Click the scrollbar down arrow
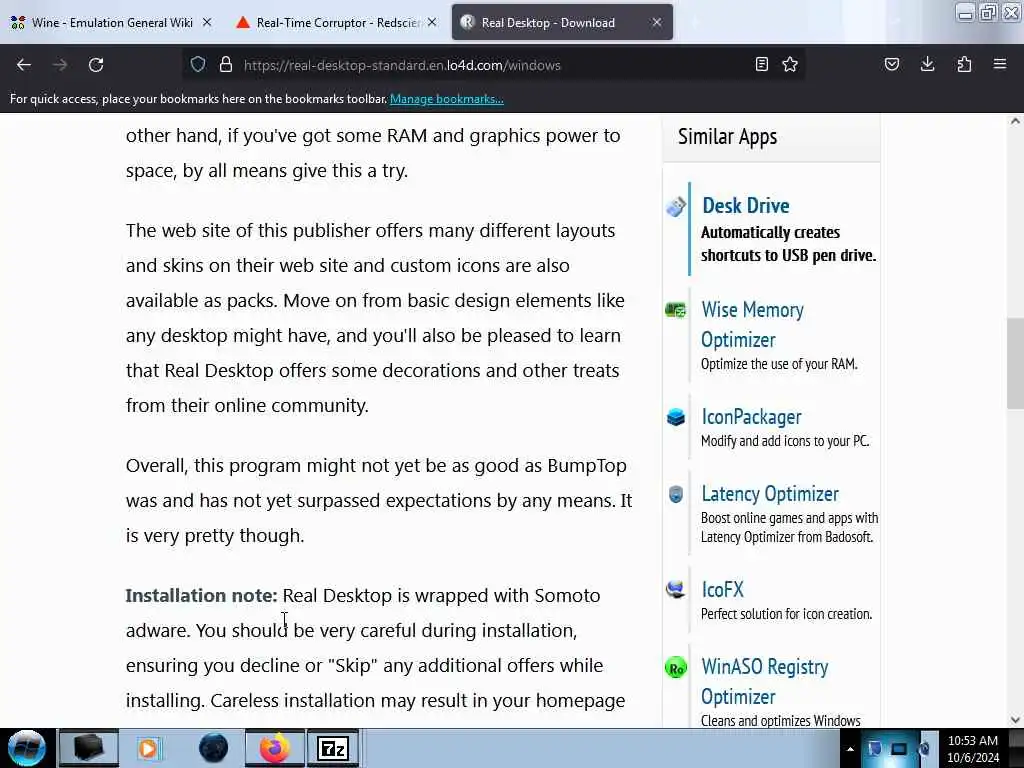The height and width of the screenshot is (768, 1024). 1015,720
